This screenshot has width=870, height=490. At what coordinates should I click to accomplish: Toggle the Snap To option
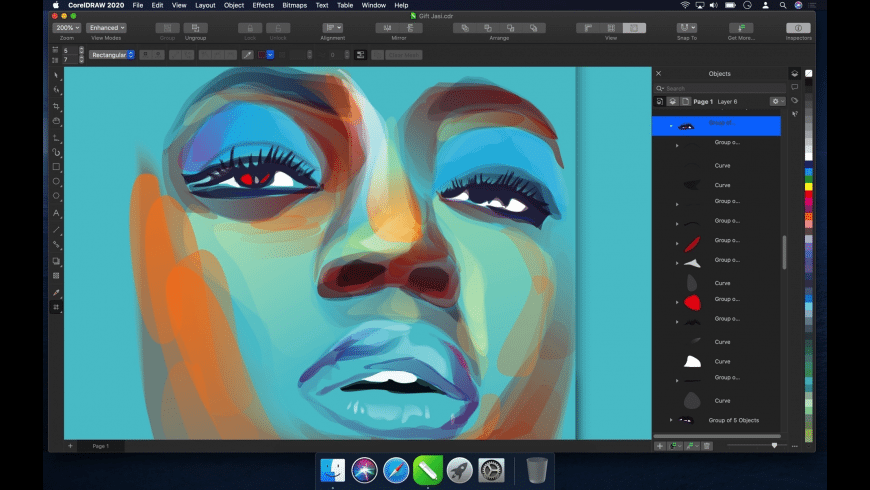[687, 28]
